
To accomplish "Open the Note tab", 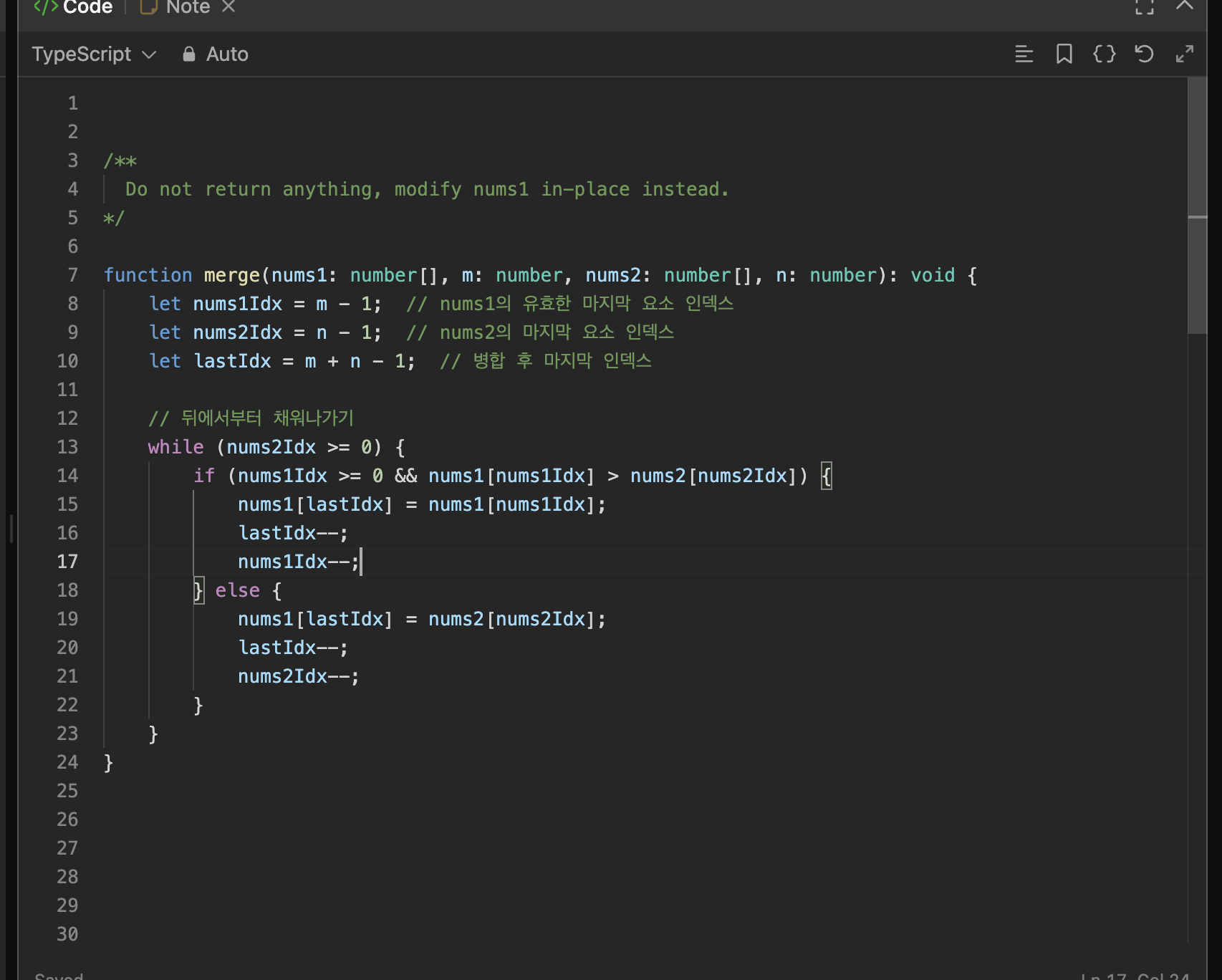I will [x=175, y=7].
